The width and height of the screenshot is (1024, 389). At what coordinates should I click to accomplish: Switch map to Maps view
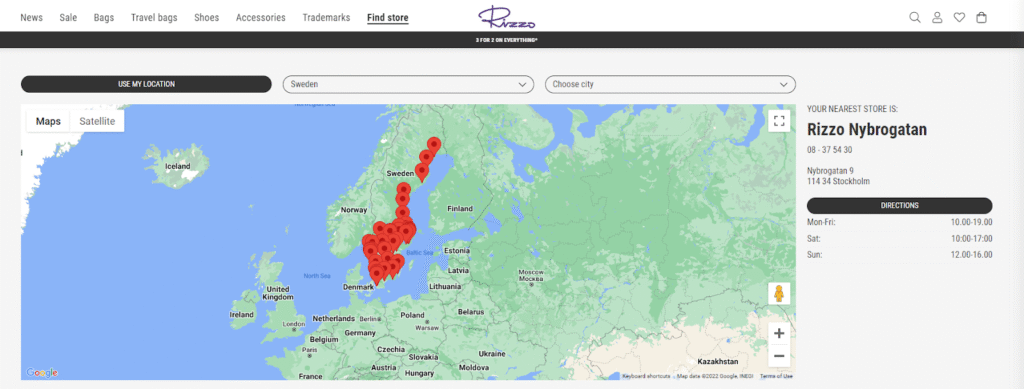tap(48, 121)
